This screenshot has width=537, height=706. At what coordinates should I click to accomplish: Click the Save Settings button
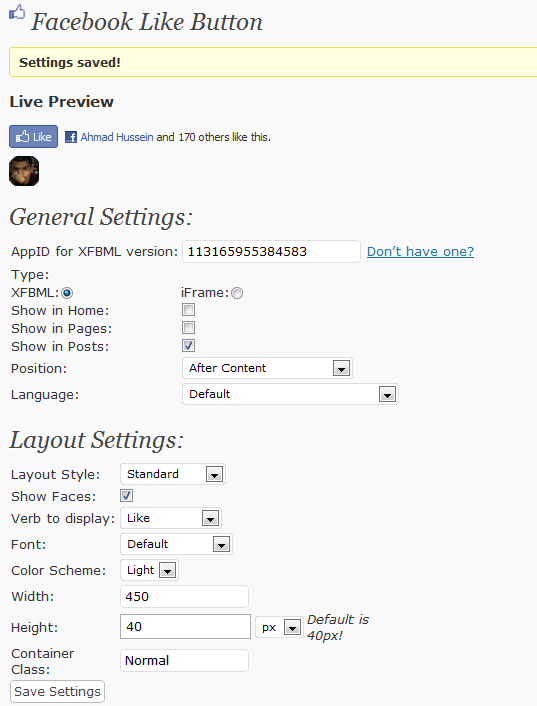click(57, 692)
